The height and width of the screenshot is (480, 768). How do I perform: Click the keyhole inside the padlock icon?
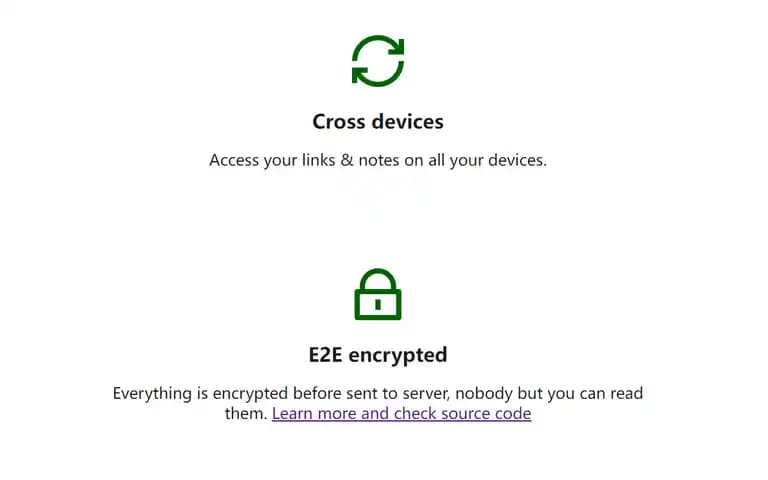click(x=378, y=305)
